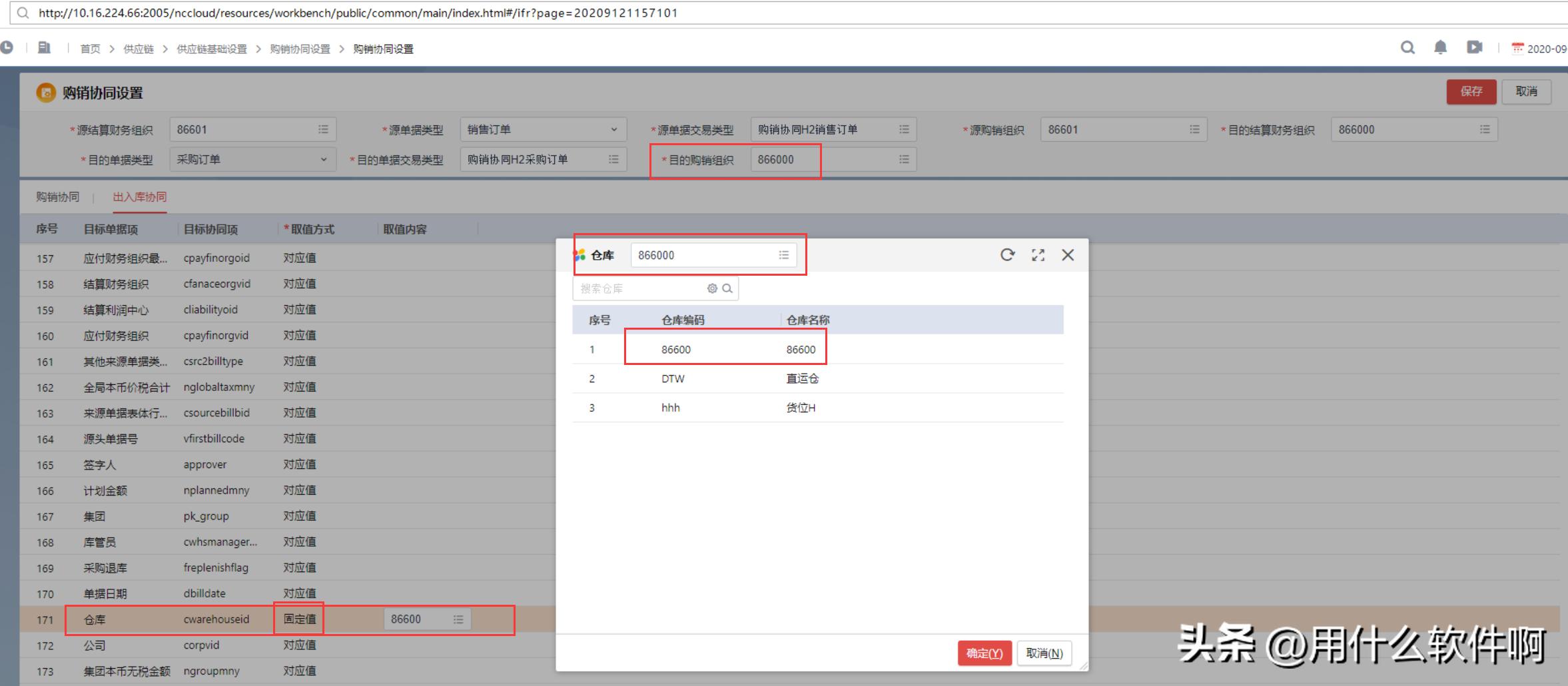
Task: Expand the 目的单据类型 采购订单 dropdown
Action: [325, 159]
